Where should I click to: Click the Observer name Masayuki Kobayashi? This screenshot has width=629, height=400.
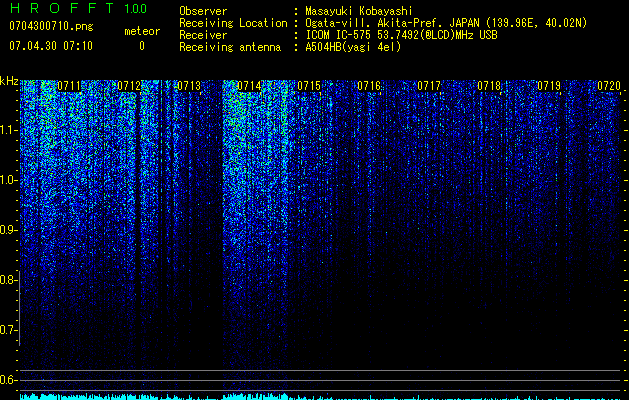[359, 11]
